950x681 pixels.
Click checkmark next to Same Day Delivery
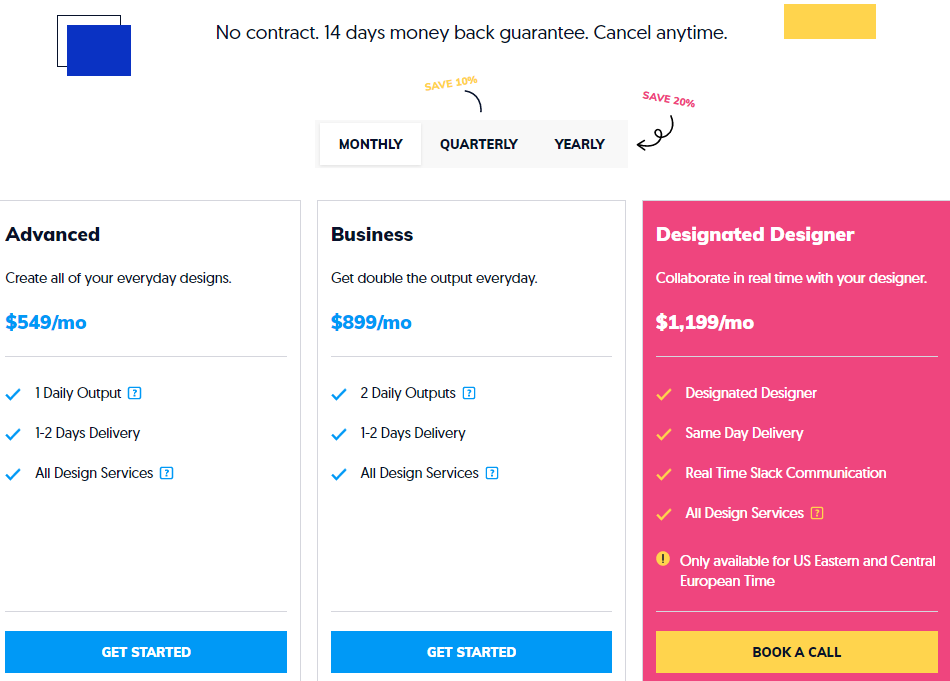click(664, 434)
